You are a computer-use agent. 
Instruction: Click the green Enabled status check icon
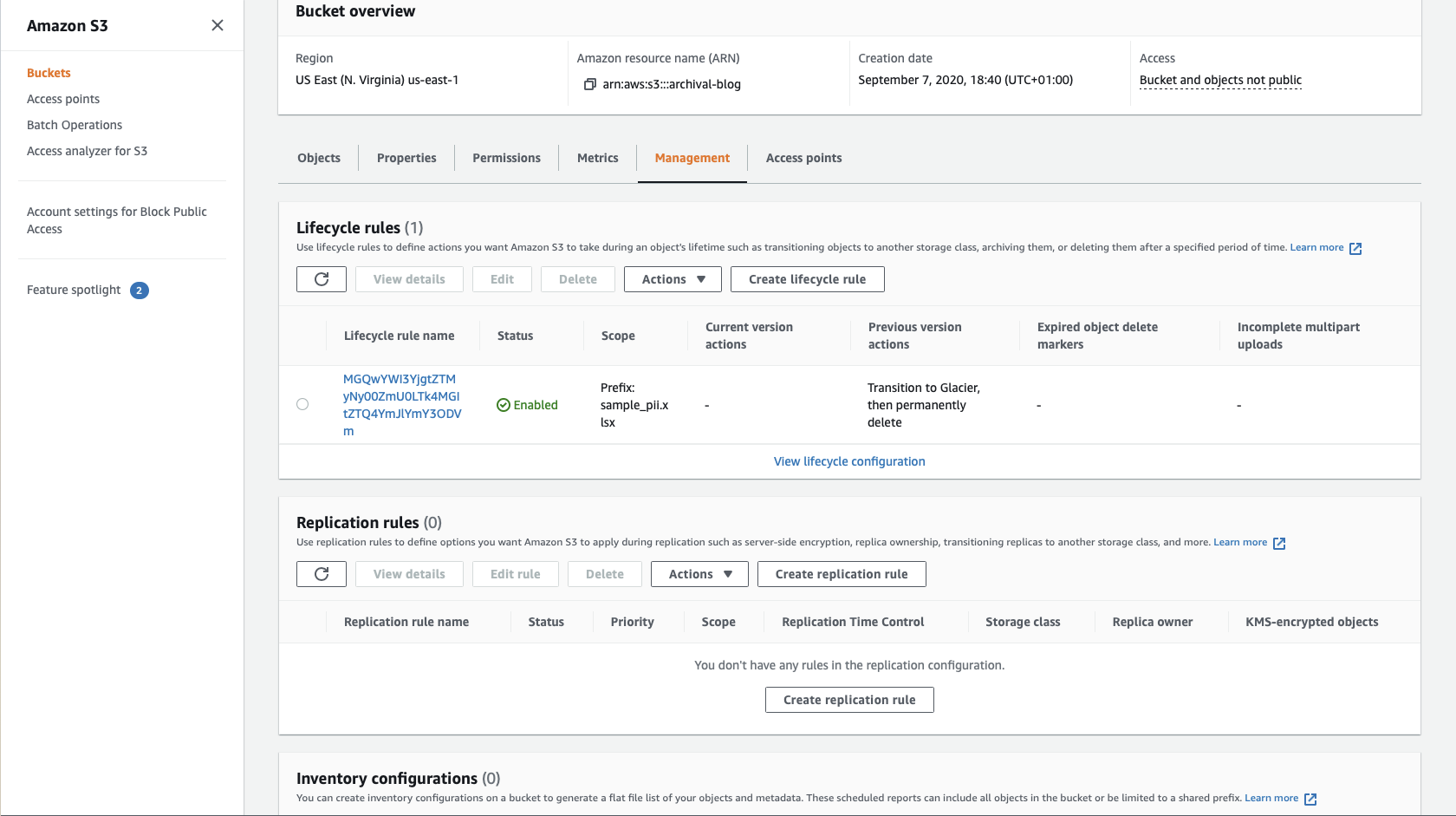coord(503,405)
